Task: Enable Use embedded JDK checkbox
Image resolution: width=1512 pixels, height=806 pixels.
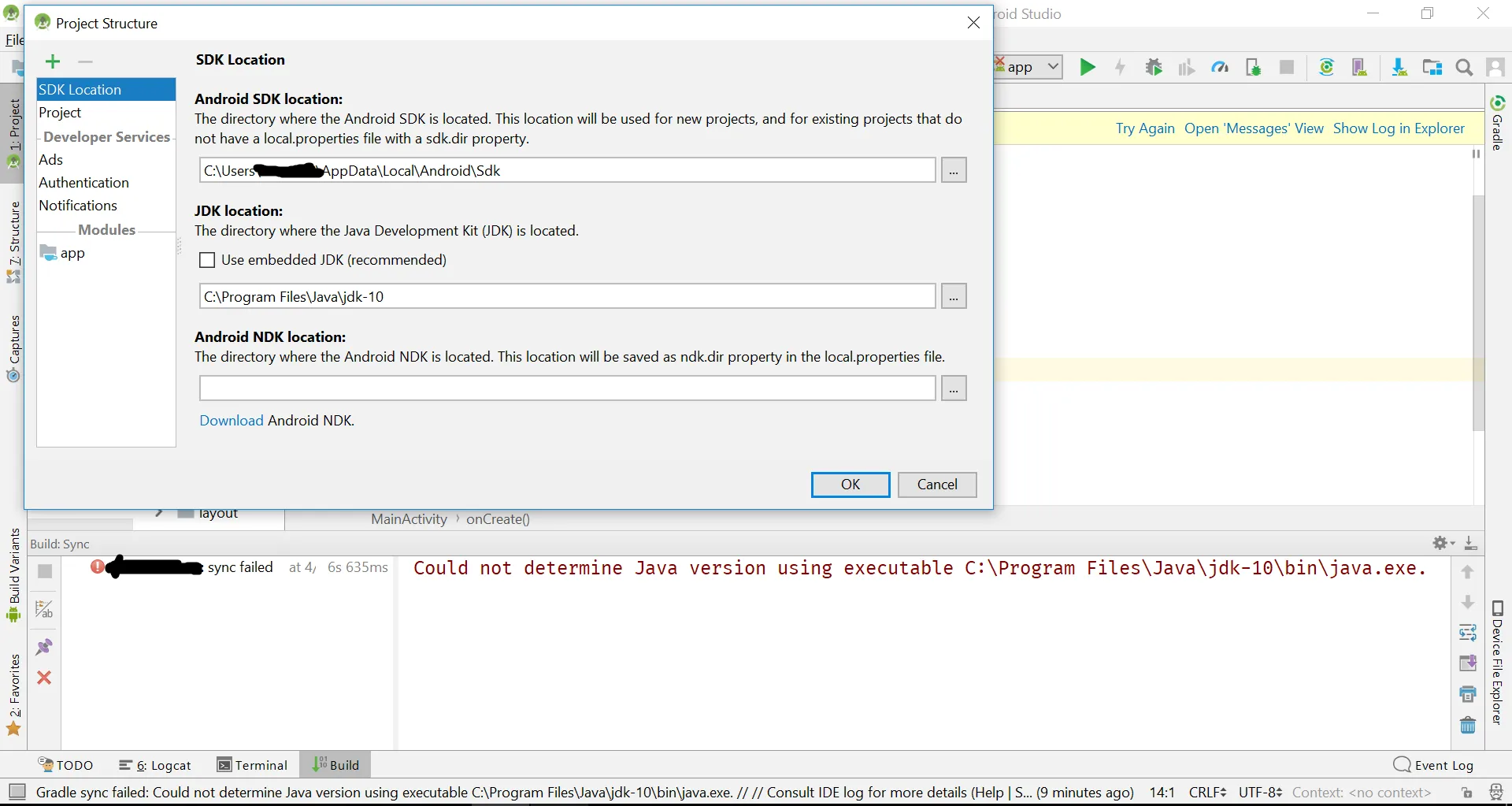Action: pos(207,260)
